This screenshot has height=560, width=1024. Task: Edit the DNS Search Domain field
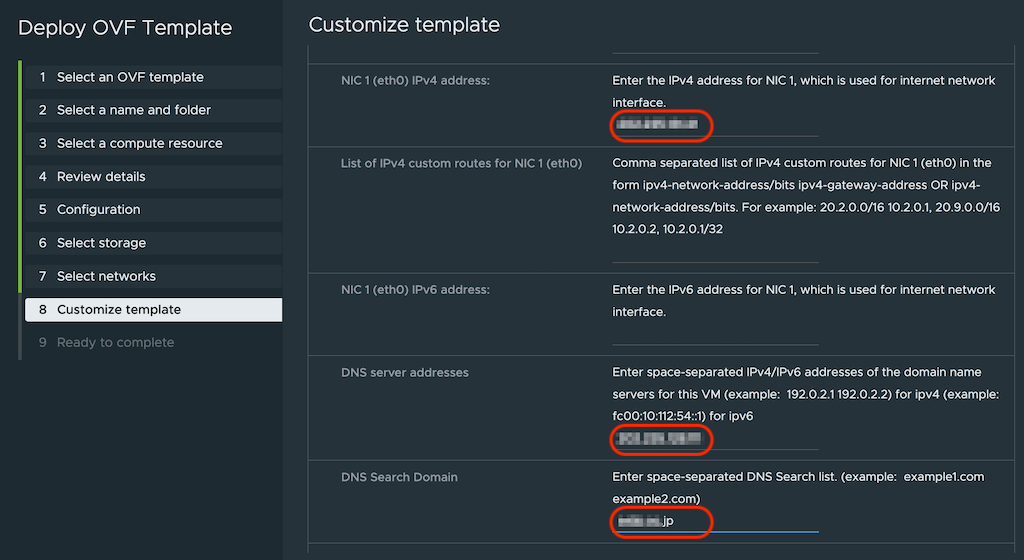pos(714,521)
